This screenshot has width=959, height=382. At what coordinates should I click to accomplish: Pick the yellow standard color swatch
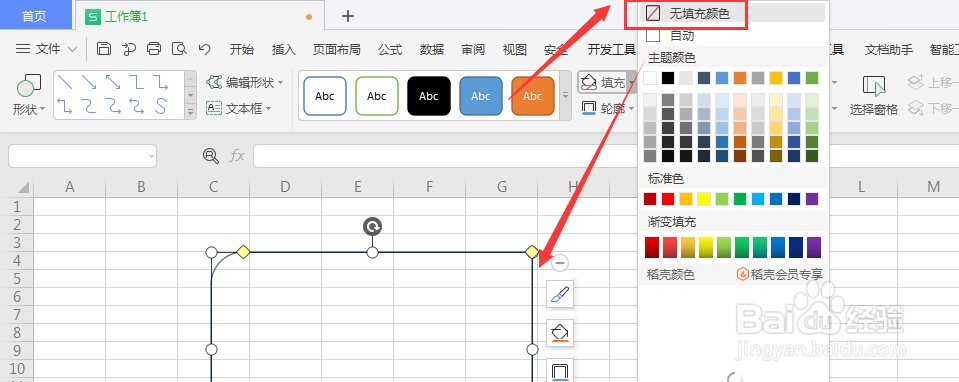tap(704, 199)
